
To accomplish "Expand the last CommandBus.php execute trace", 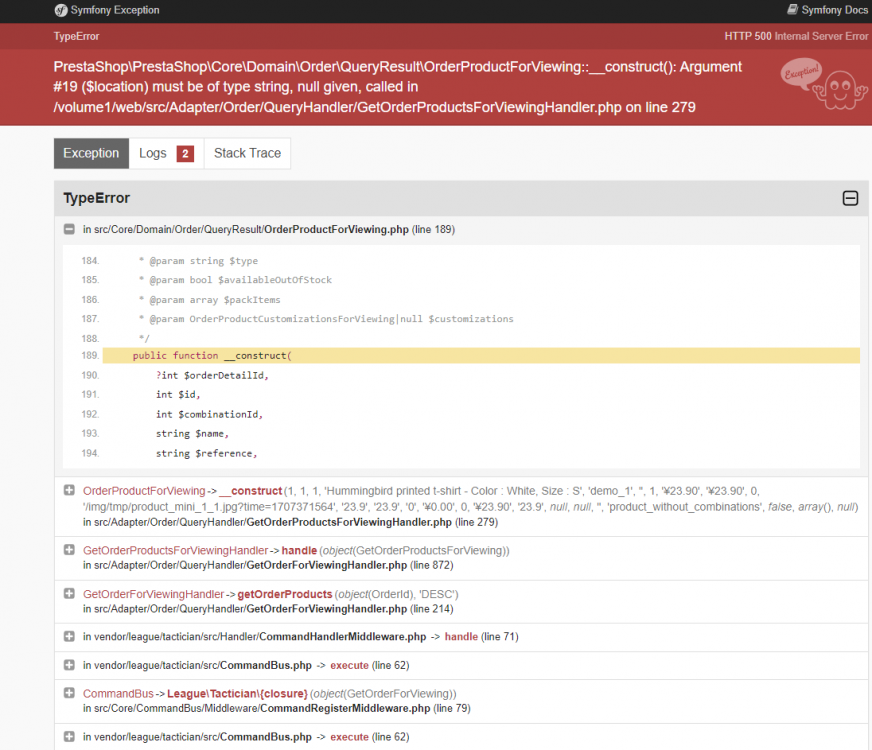I will [x=69, y=736].
